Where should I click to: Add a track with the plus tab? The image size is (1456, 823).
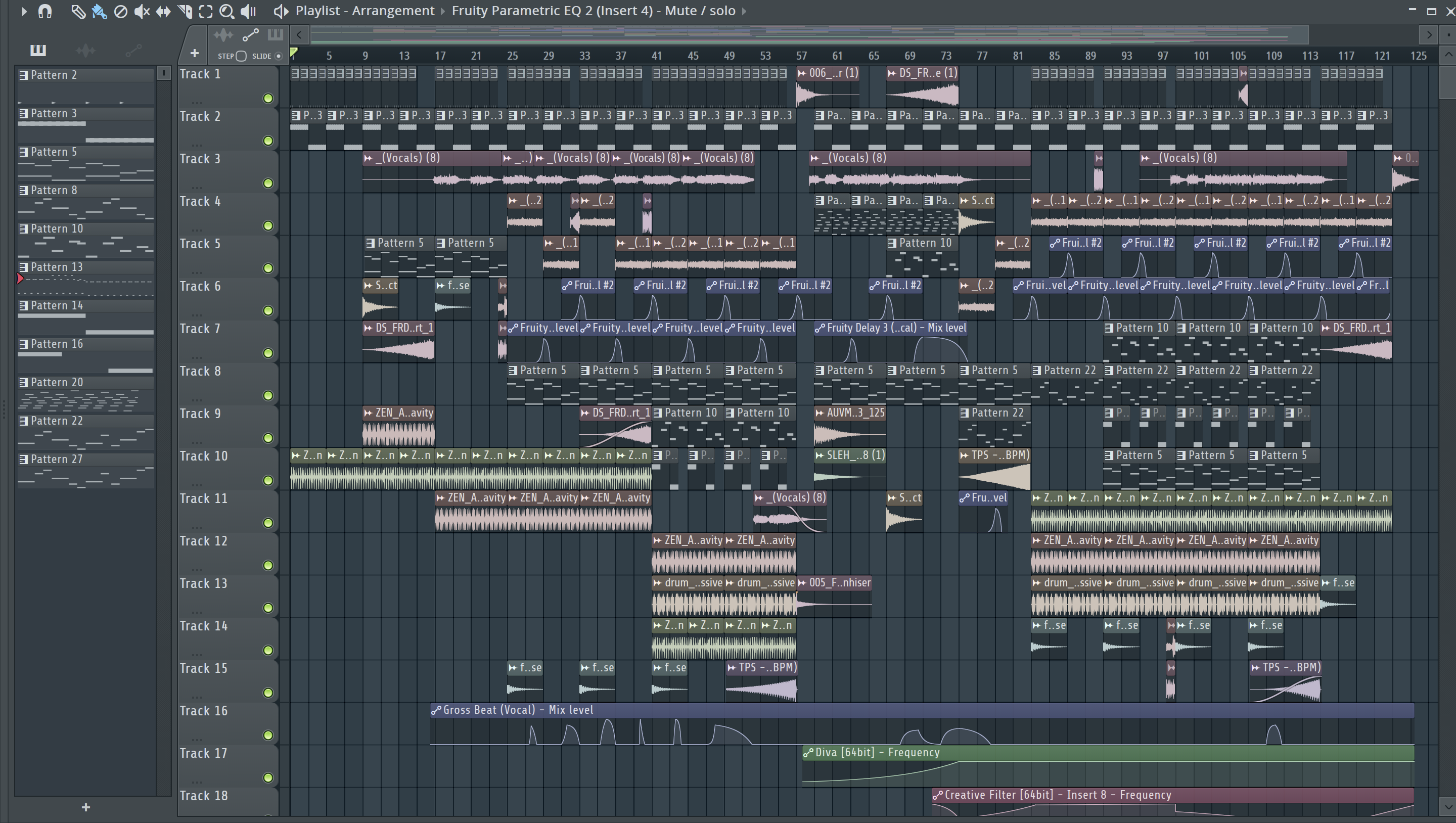click(x=195, y=53)
